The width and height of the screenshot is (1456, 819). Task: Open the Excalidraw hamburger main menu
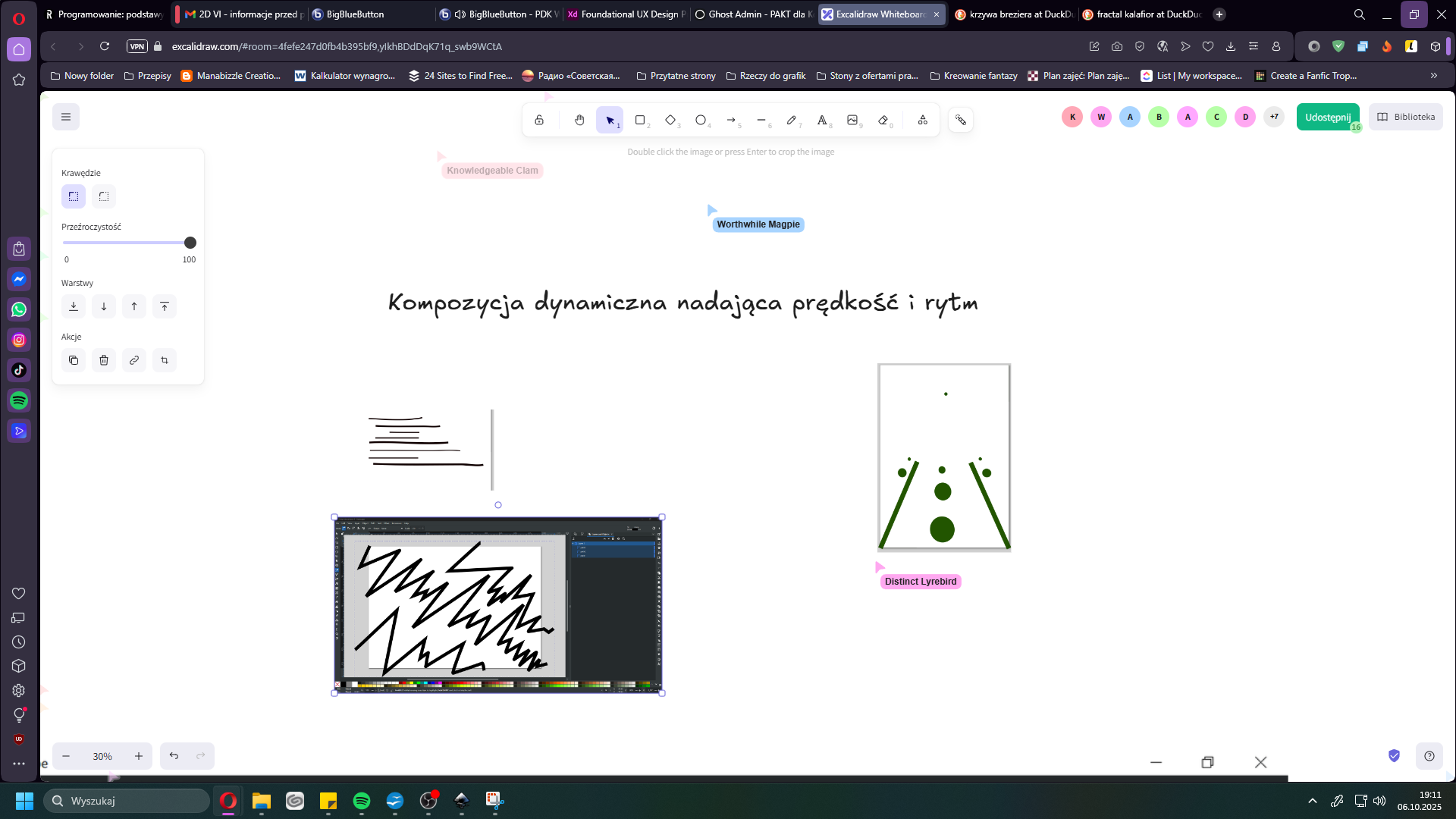tap(66, 117)
